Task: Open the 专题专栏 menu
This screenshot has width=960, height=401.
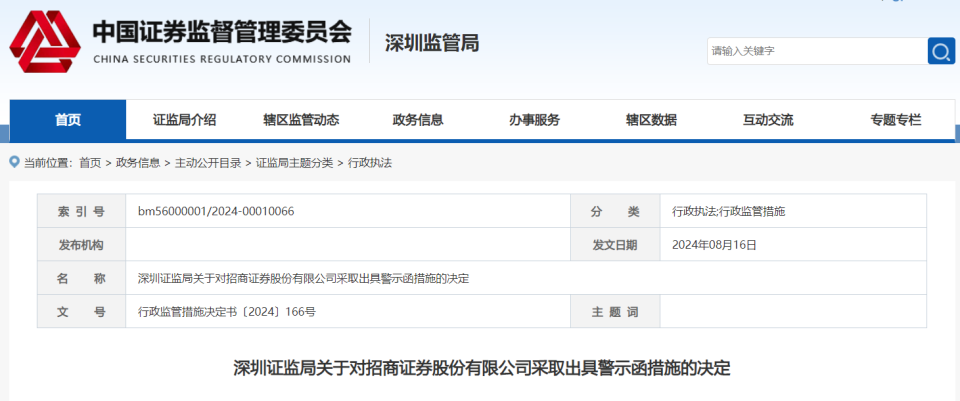Action: tap(896, 120)
